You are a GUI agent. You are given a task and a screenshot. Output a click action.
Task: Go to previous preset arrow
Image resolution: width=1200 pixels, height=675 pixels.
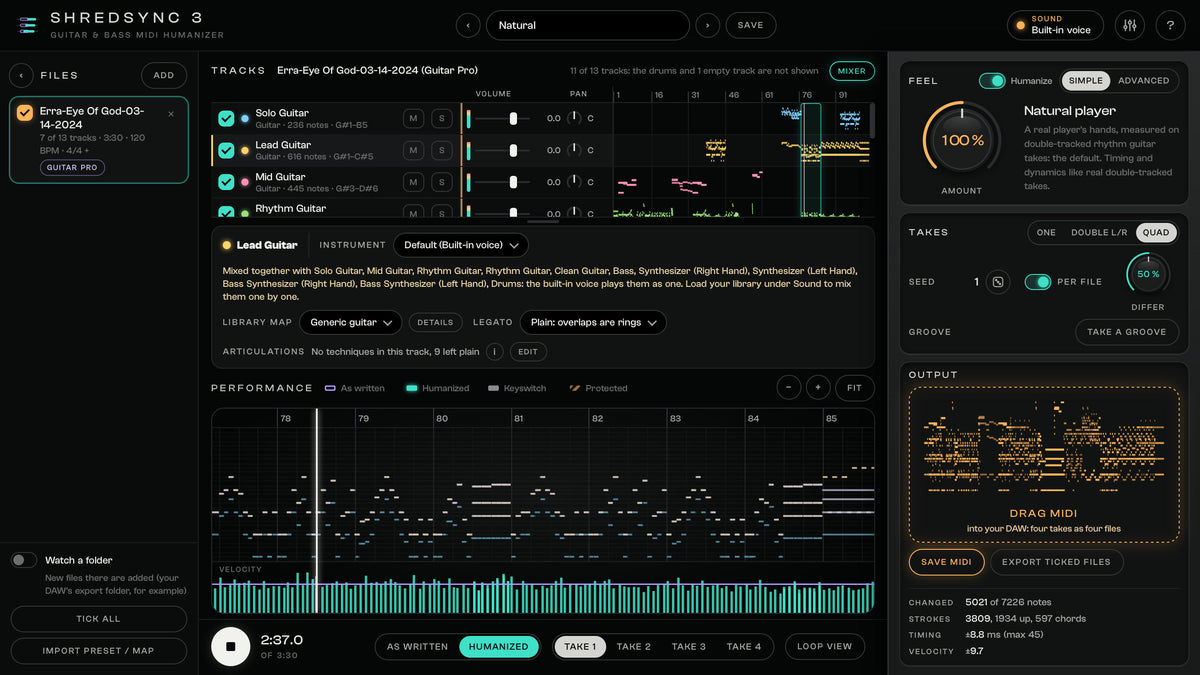click(x=468, y=25)
